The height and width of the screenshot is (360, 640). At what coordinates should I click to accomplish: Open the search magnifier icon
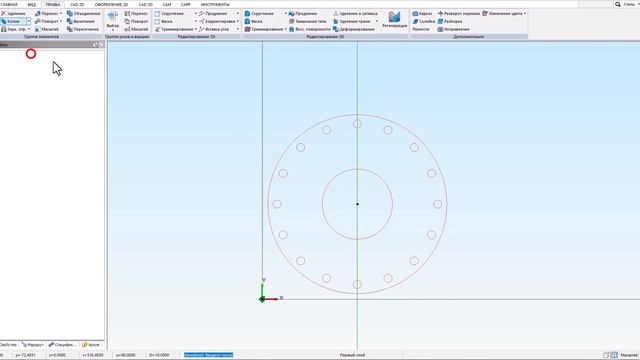(618, 4)
